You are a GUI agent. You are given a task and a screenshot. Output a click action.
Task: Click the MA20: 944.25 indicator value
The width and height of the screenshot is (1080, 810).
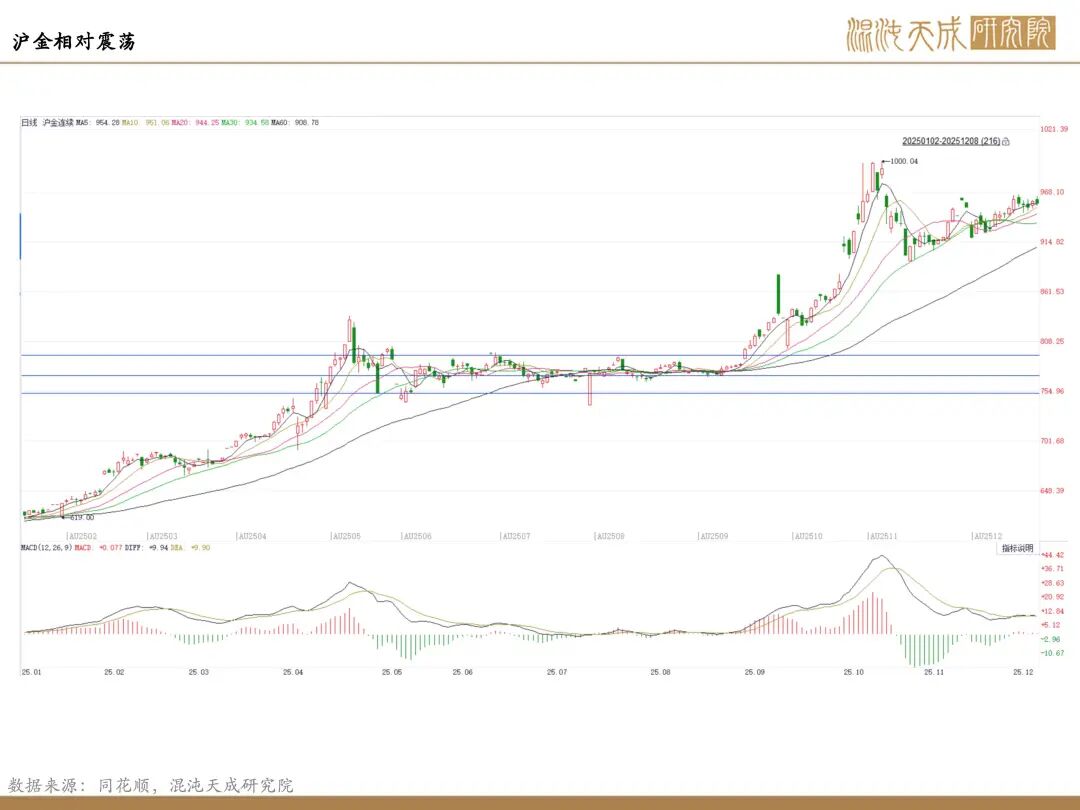[x=196, y=123]
